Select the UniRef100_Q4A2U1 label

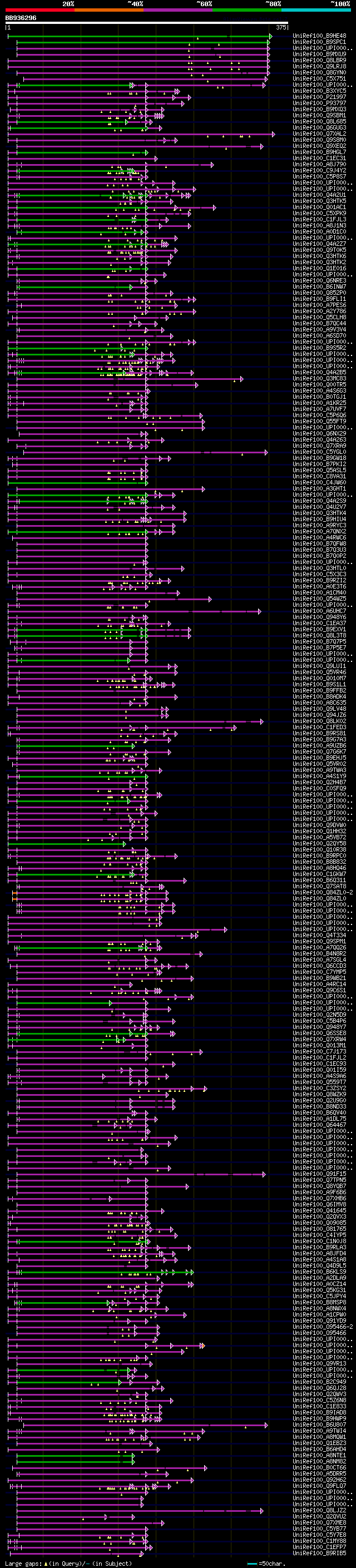point(319,195)
